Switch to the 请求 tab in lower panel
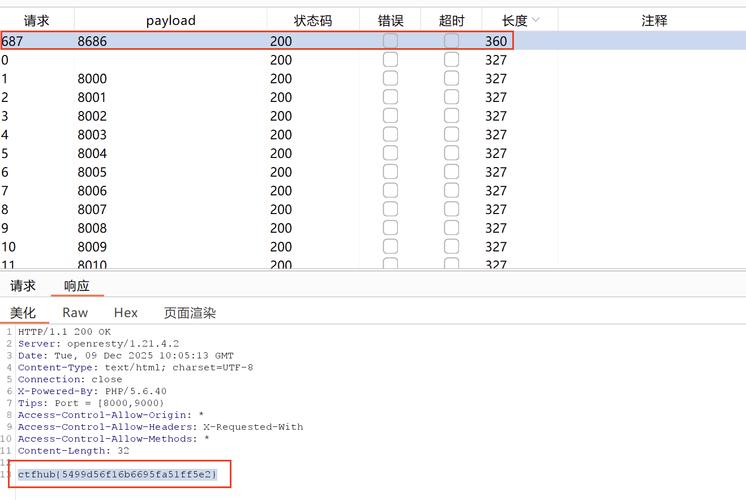Viewport: 746px width, 500px height. (23, 286)
